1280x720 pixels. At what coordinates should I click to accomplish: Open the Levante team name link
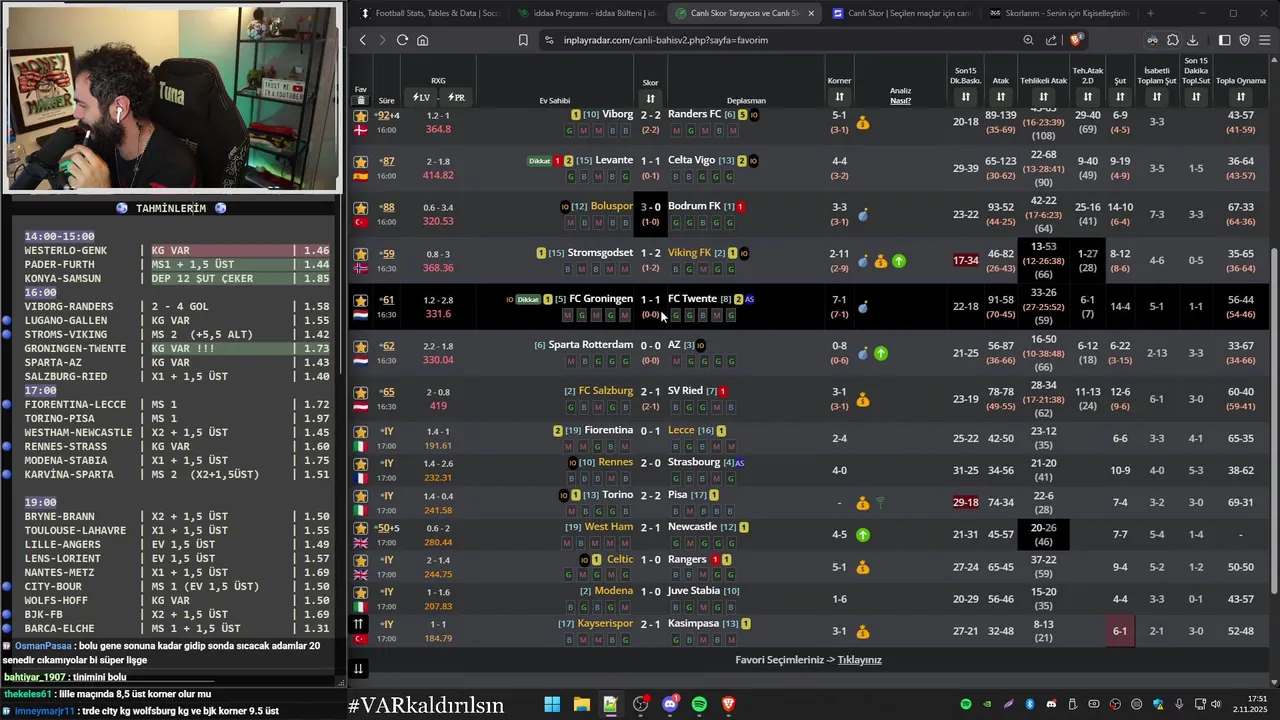[614, 160]
